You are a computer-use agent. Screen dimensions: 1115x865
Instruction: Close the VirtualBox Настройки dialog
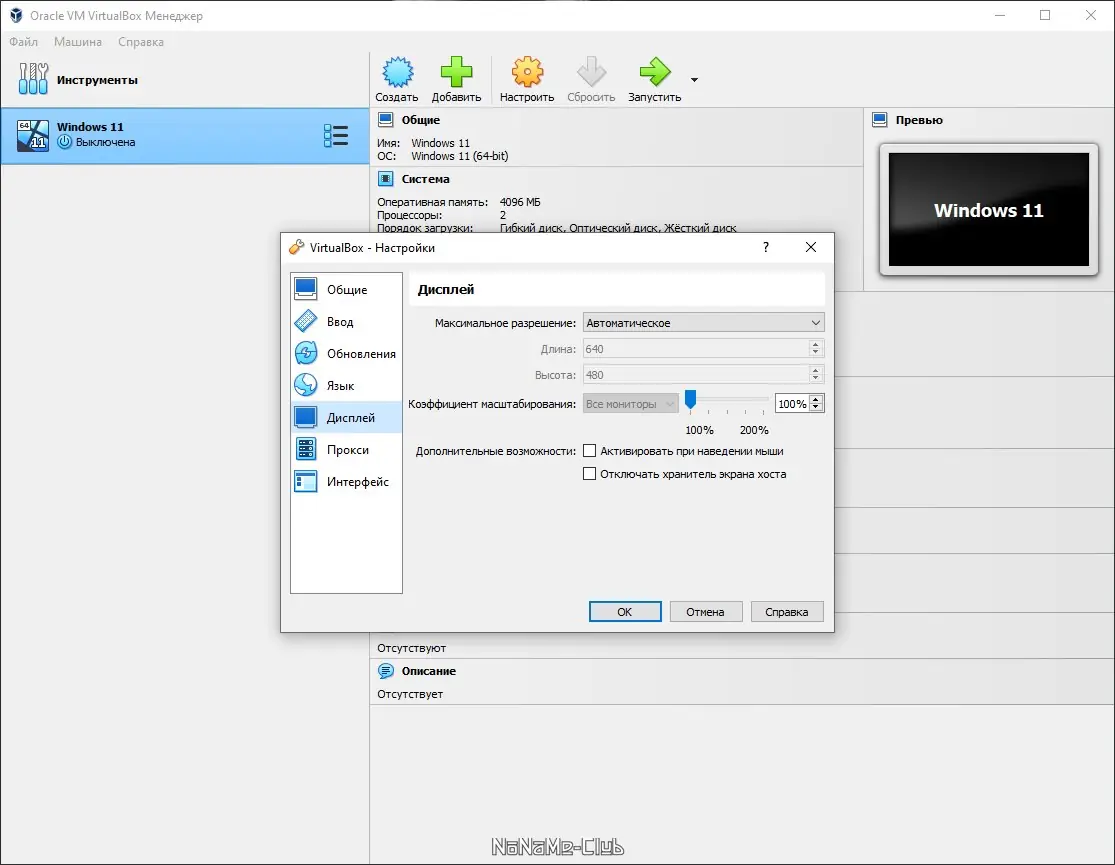pos(811,247)
